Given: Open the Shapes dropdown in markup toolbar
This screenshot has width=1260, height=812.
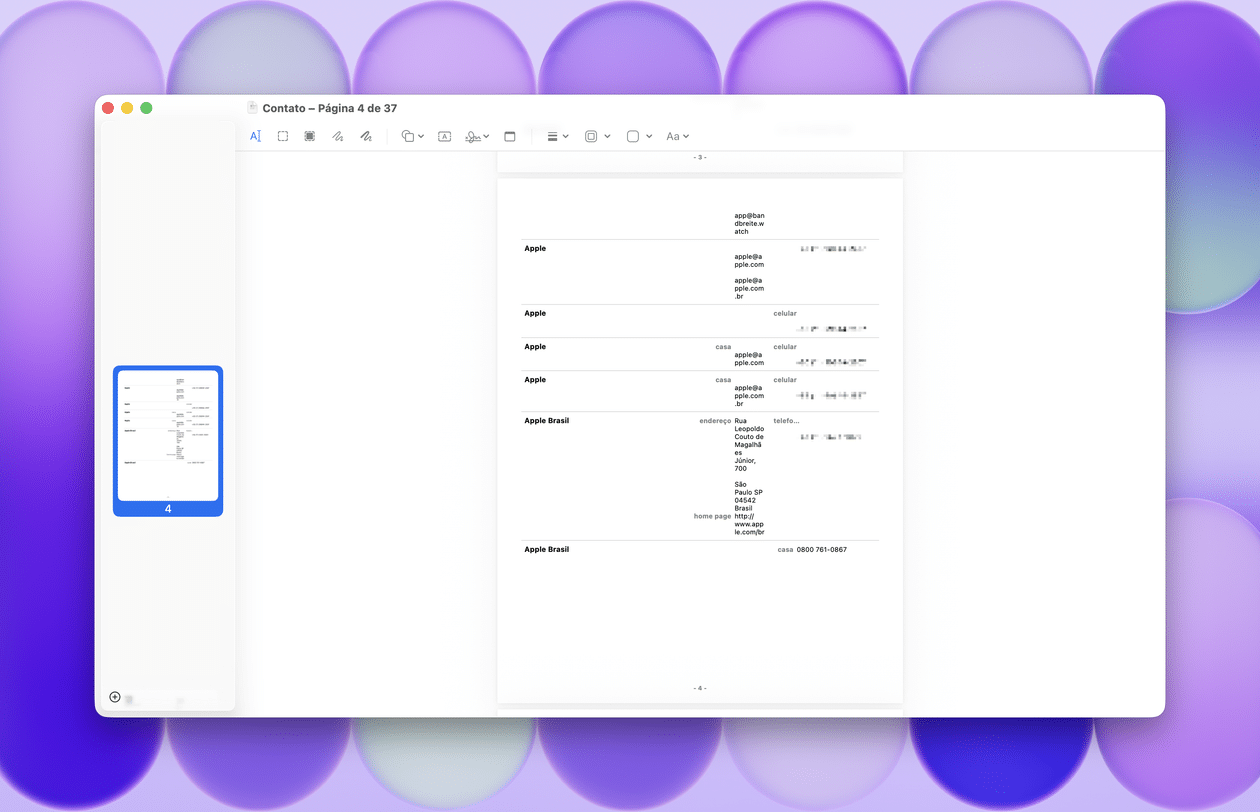Looking at the screenshot, I should click(412, 136).
